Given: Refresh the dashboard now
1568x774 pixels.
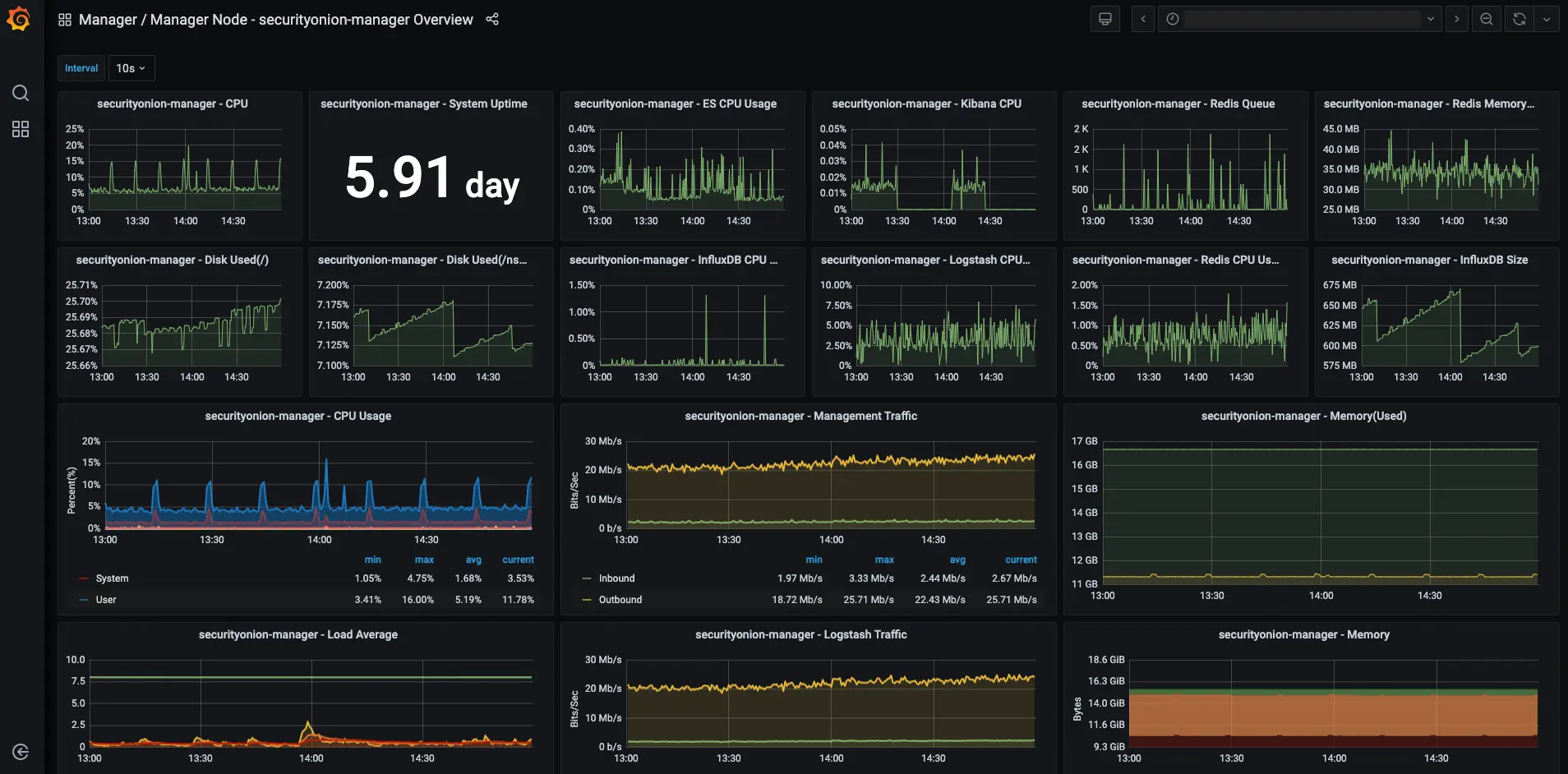Looking at the screenshot, I should [1520, 19].
